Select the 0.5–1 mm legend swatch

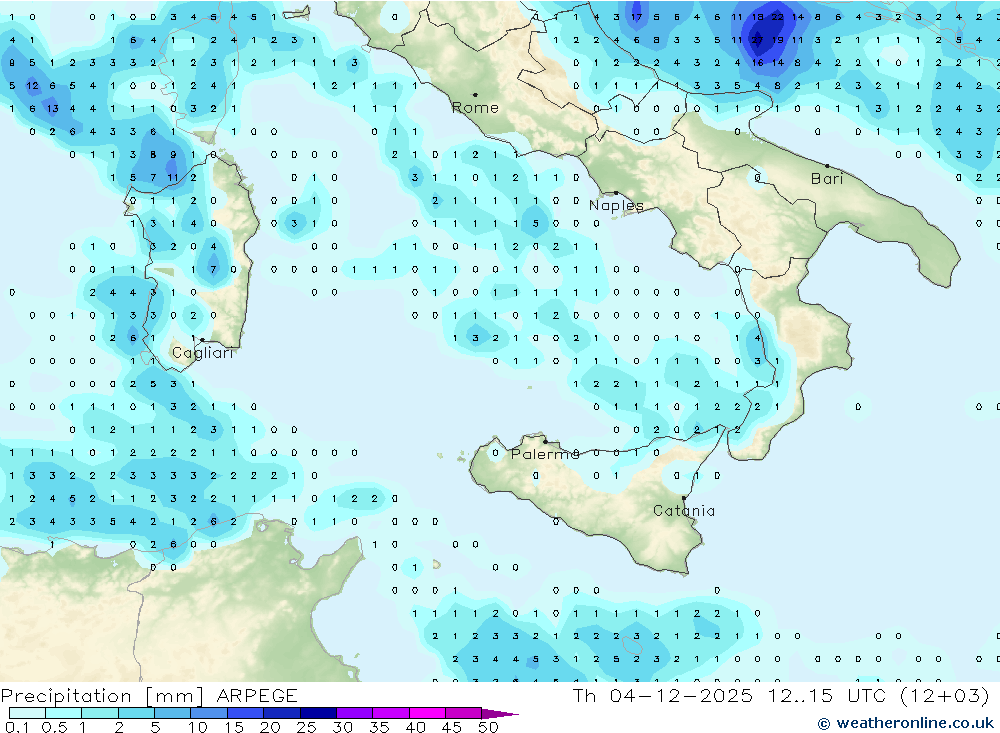pyautogui.click(x=64, y=713)
